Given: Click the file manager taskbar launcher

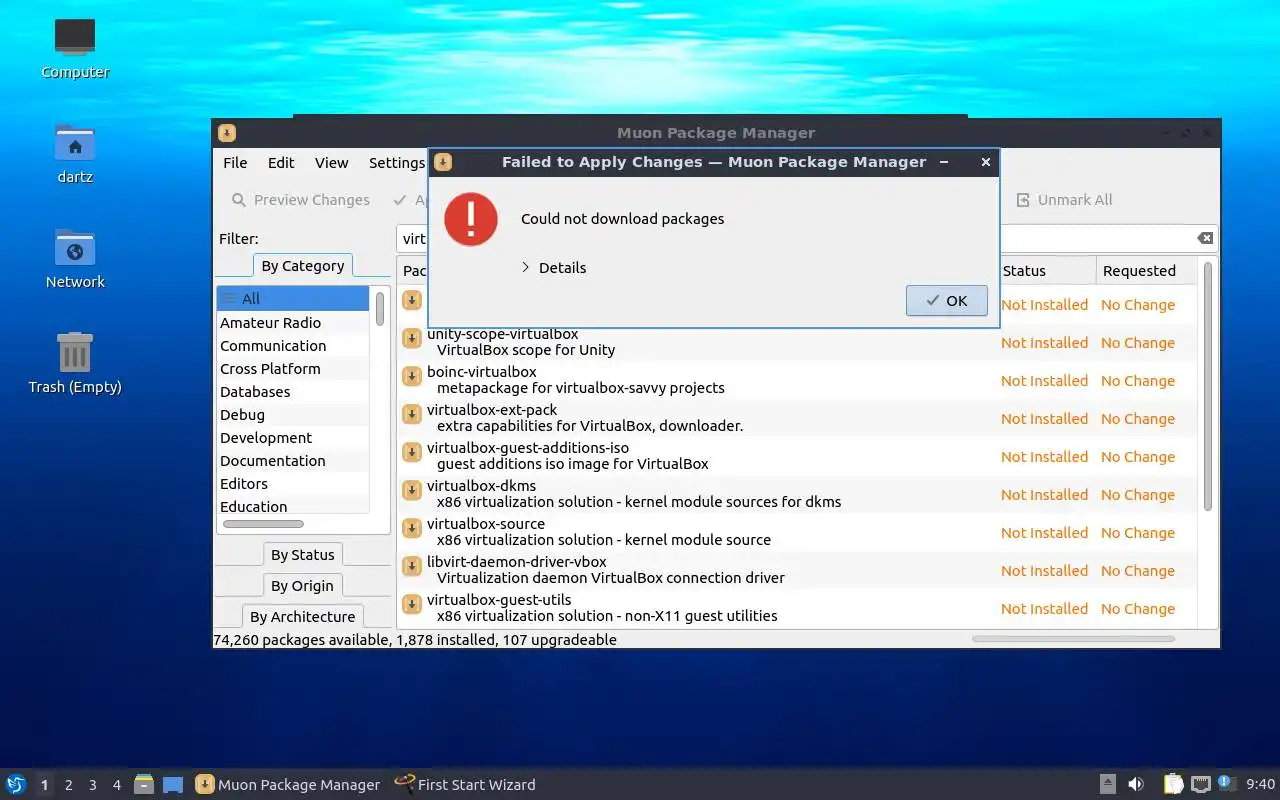Looking at the screenshot, I should (144, 784).
